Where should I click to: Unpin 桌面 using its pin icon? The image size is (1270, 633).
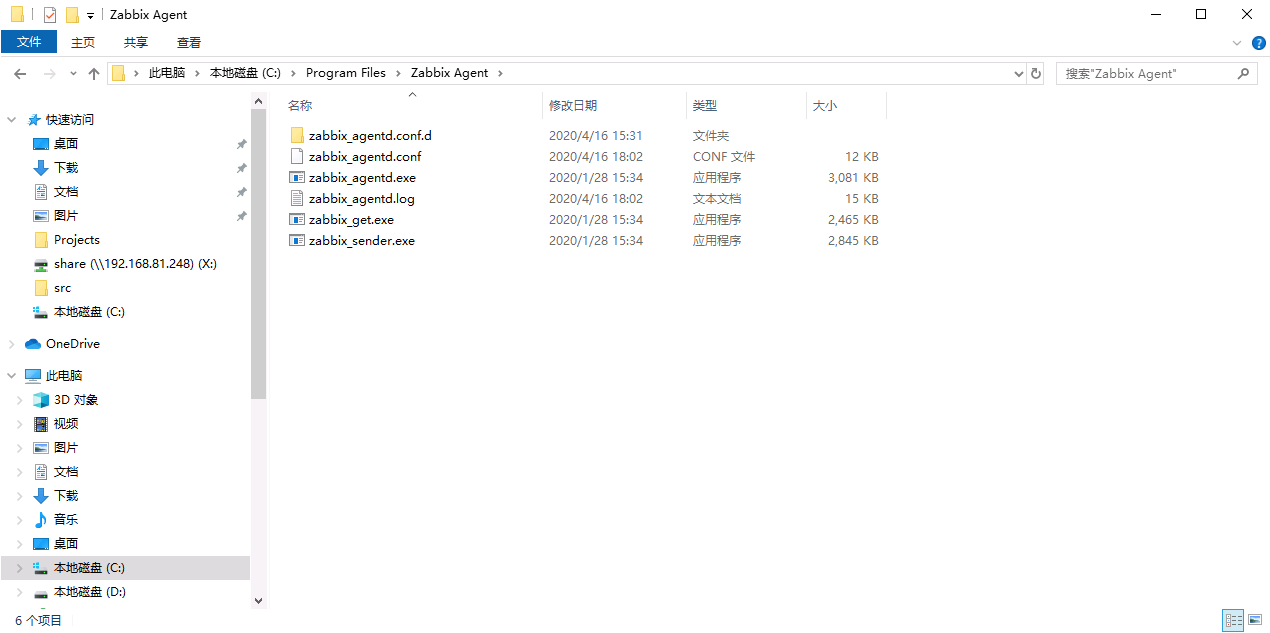point(241,144)
